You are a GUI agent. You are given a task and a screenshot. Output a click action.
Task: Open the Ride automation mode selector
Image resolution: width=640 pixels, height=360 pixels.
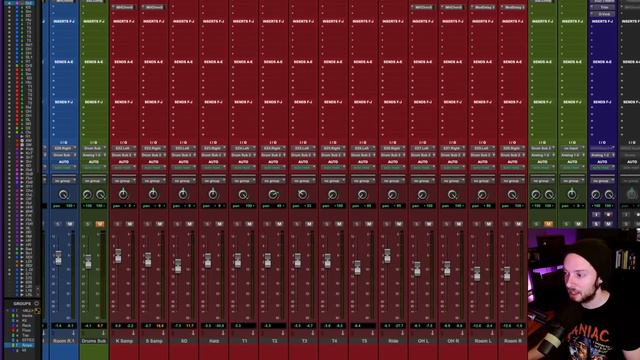coord(392,168)
